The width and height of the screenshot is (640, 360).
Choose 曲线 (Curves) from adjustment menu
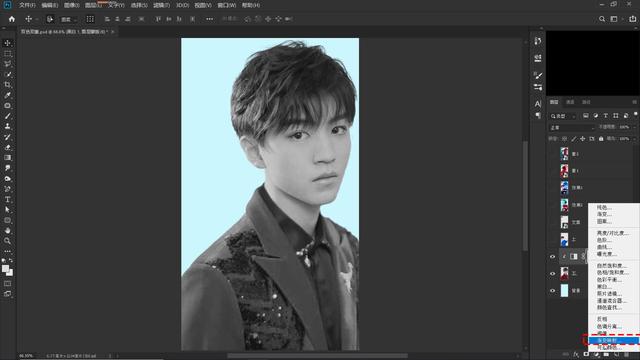pos(604,247)
